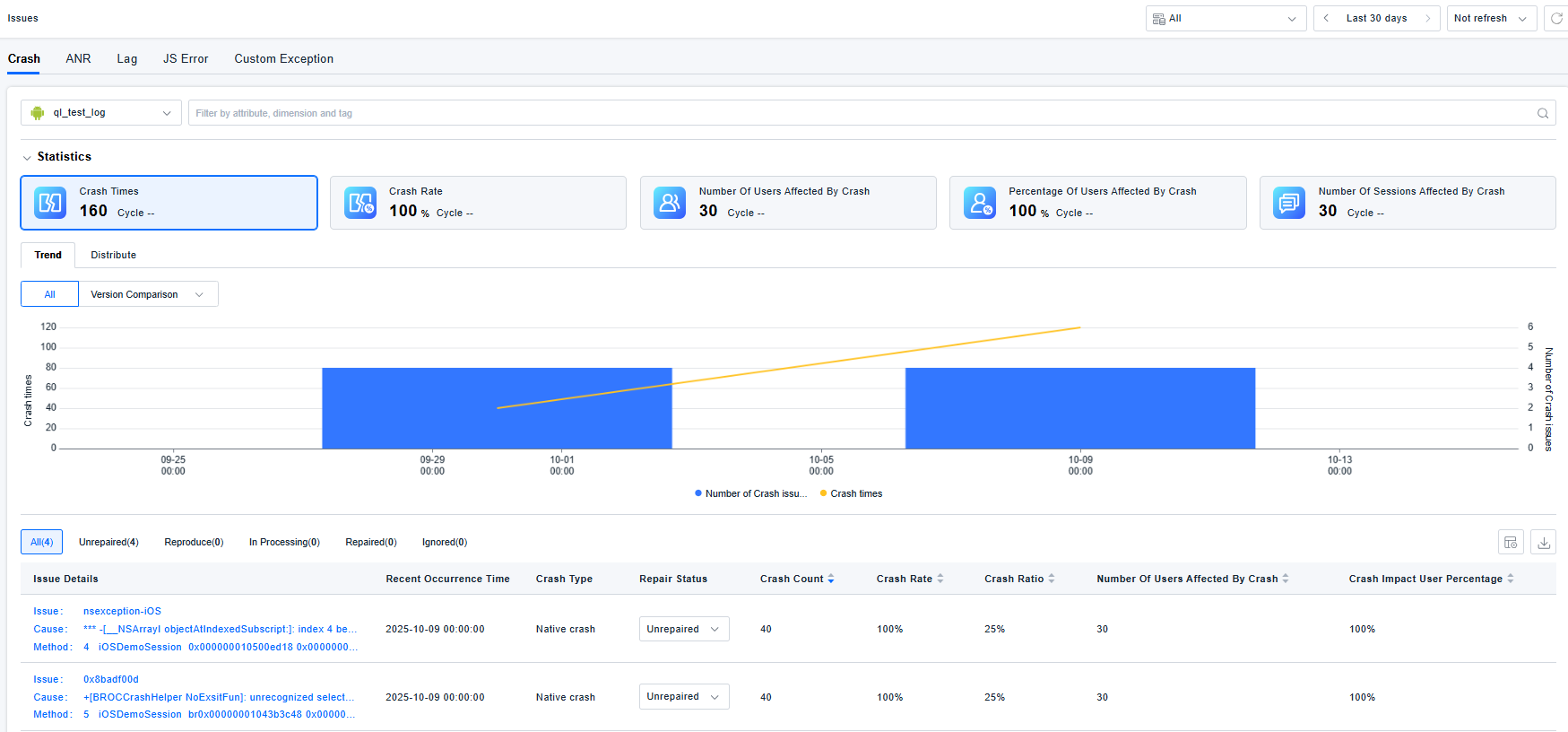Filter issues by Unrepaired(4)
The width and height of the screenshot is (1568, 732).
click(x=108, y=543)
